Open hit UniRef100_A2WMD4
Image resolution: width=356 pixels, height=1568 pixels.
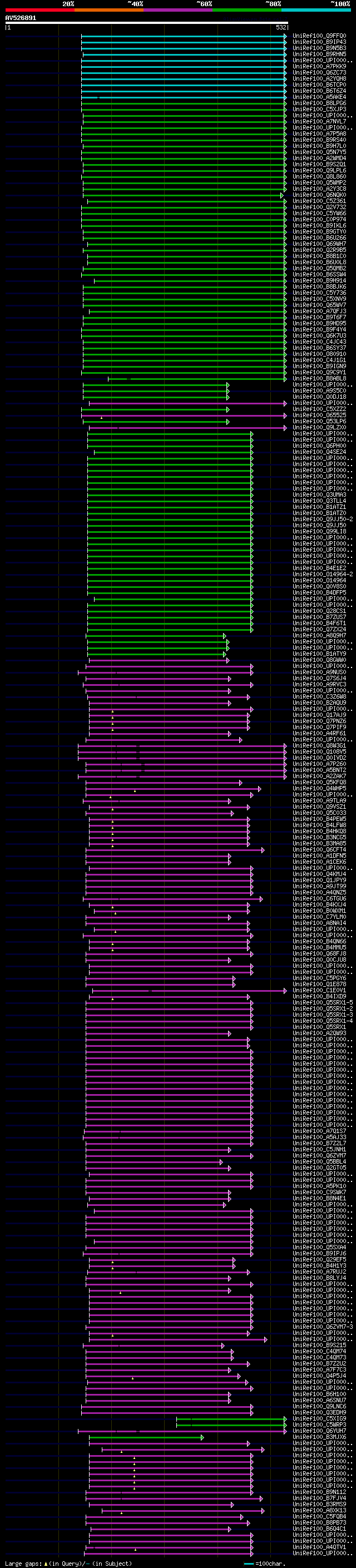[x=319, y=159]
